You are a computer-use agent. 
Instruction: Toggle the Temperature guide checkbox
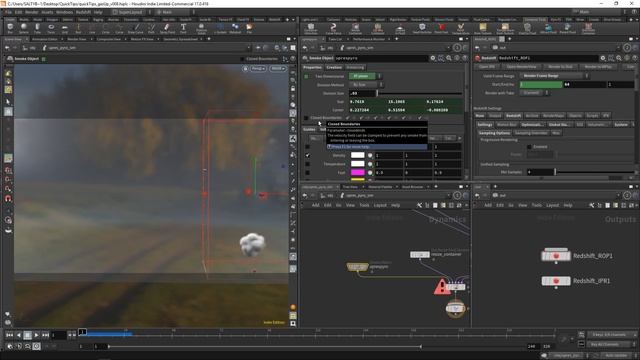point(307,164)
